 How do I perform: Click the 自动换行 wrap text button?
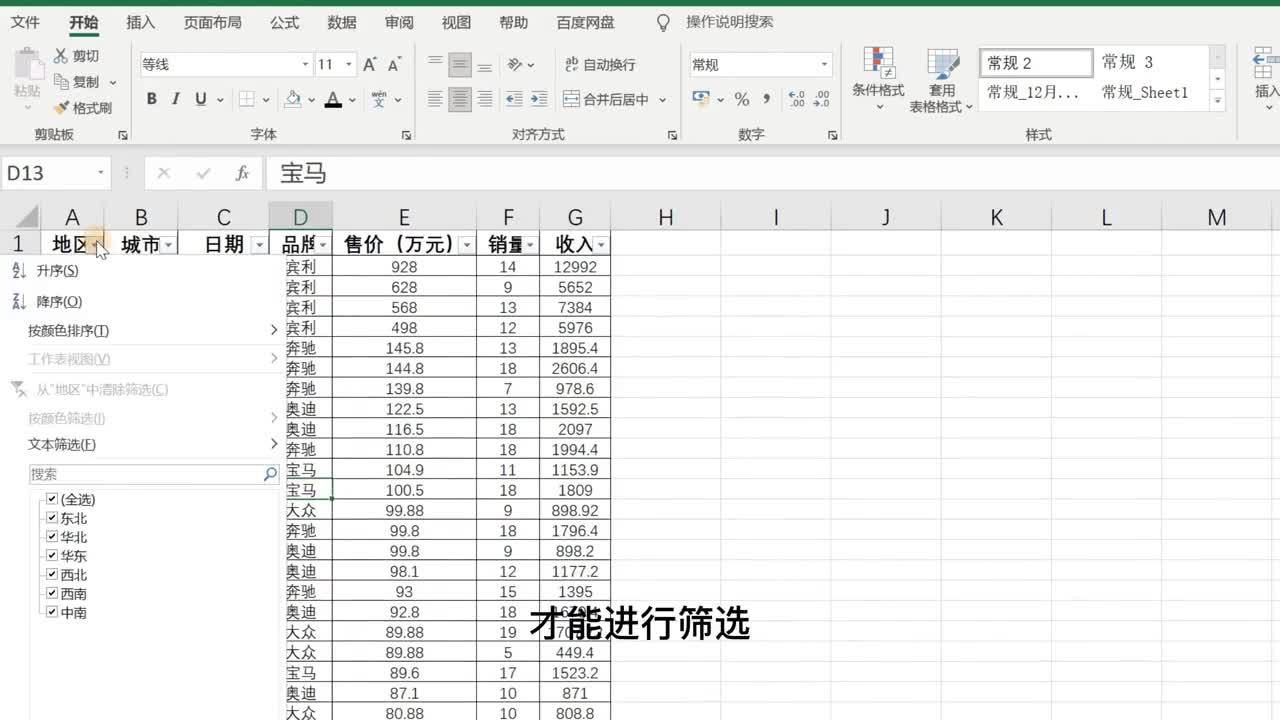(600, 65)
